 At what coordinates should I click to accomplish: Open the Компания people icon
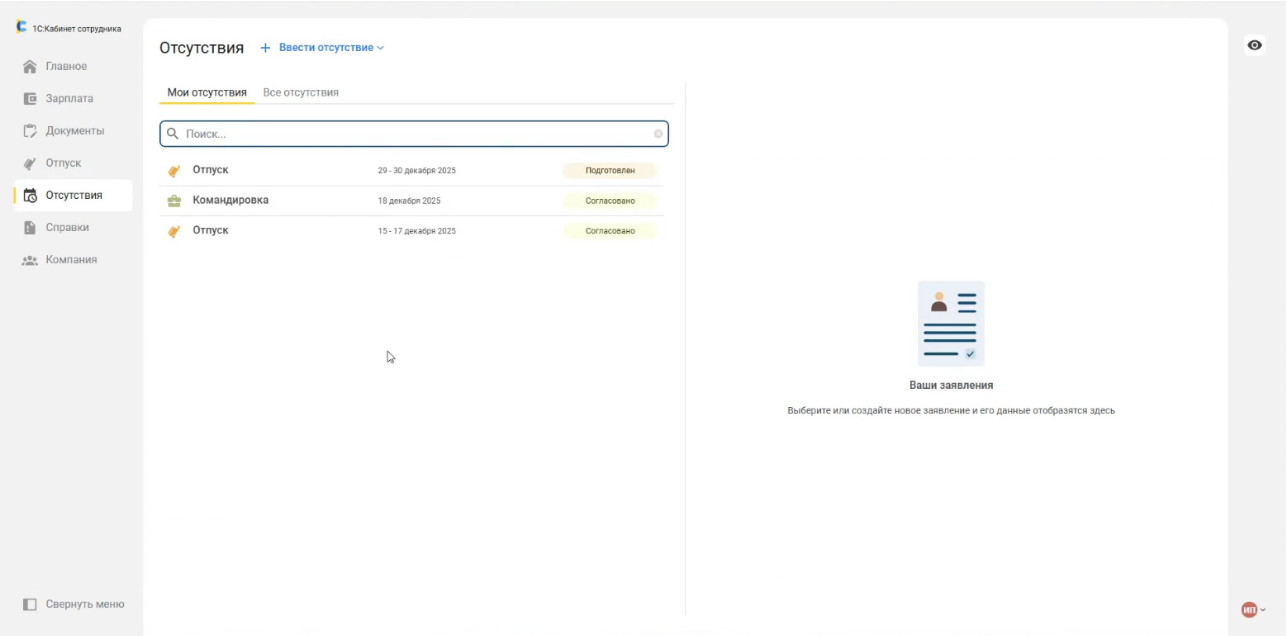point(30,260)
